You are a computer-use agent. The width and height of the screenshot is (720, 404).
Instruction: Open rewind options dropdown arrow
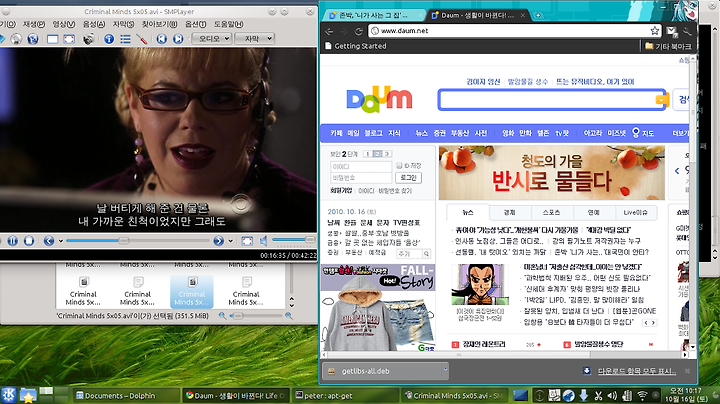coord(61,241)
